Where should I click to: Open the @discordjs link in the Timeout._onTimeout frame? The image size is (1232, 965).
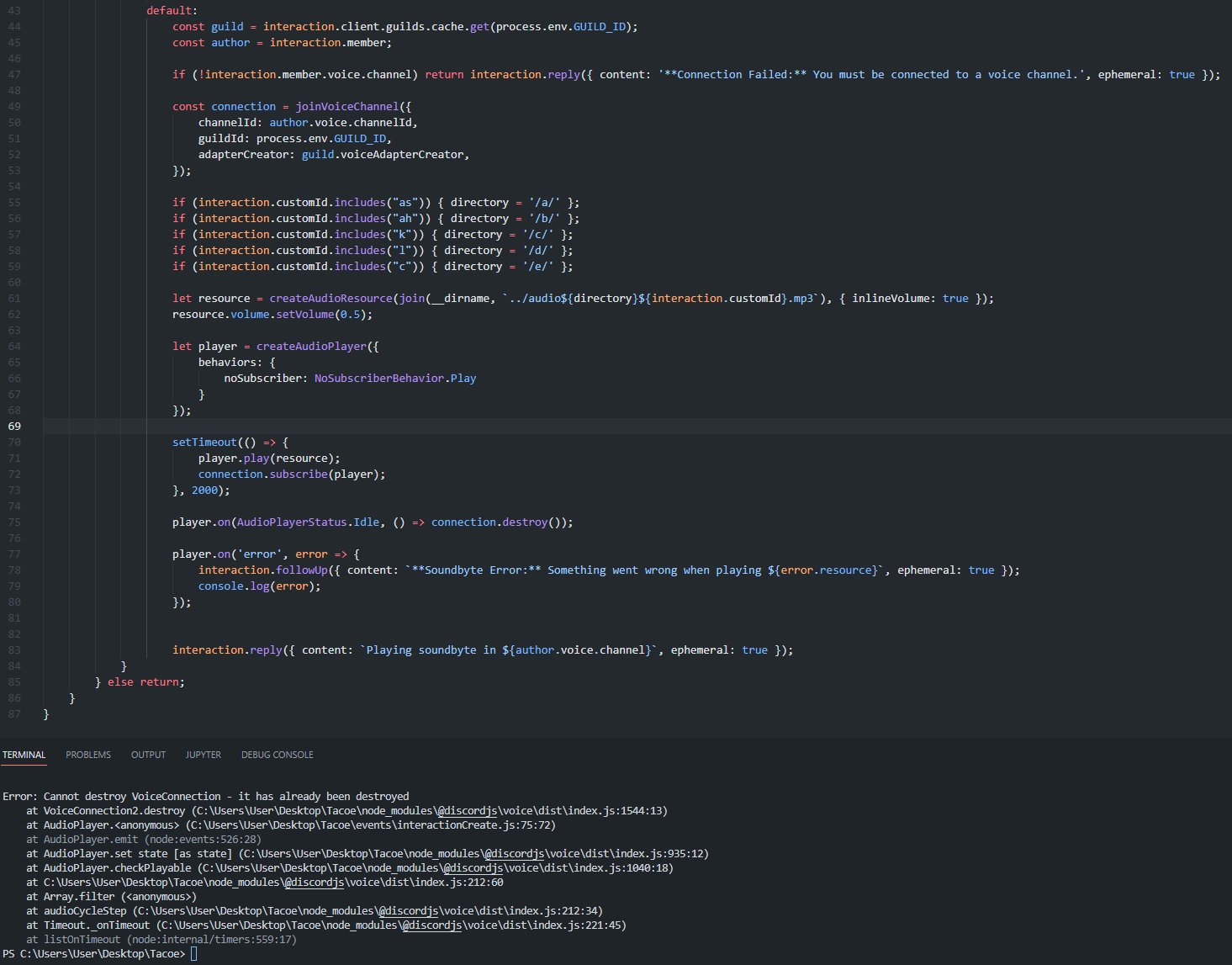point(431,925)
